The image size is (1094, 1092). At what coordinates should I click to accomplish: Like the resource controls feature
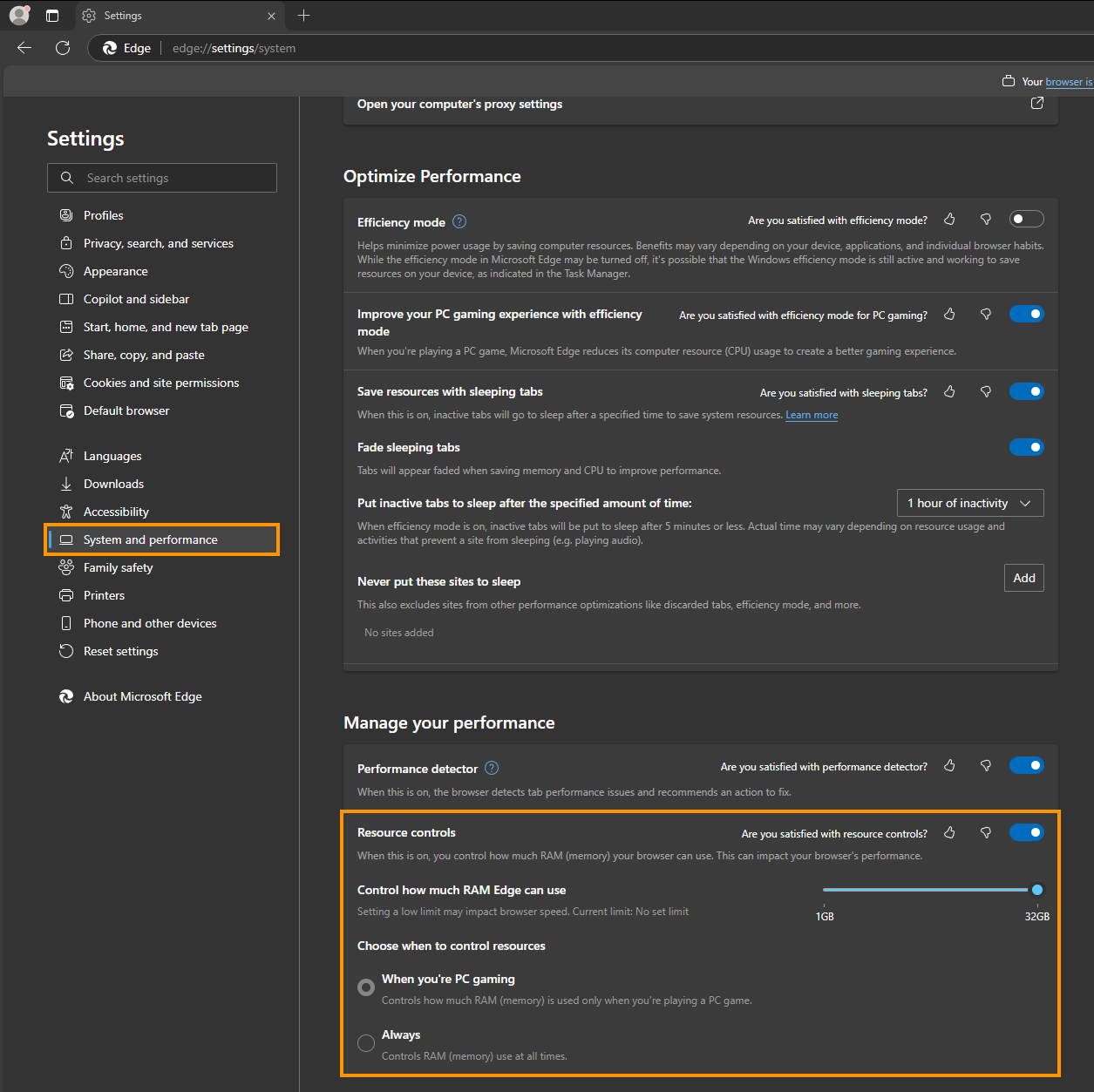point(949,833)
